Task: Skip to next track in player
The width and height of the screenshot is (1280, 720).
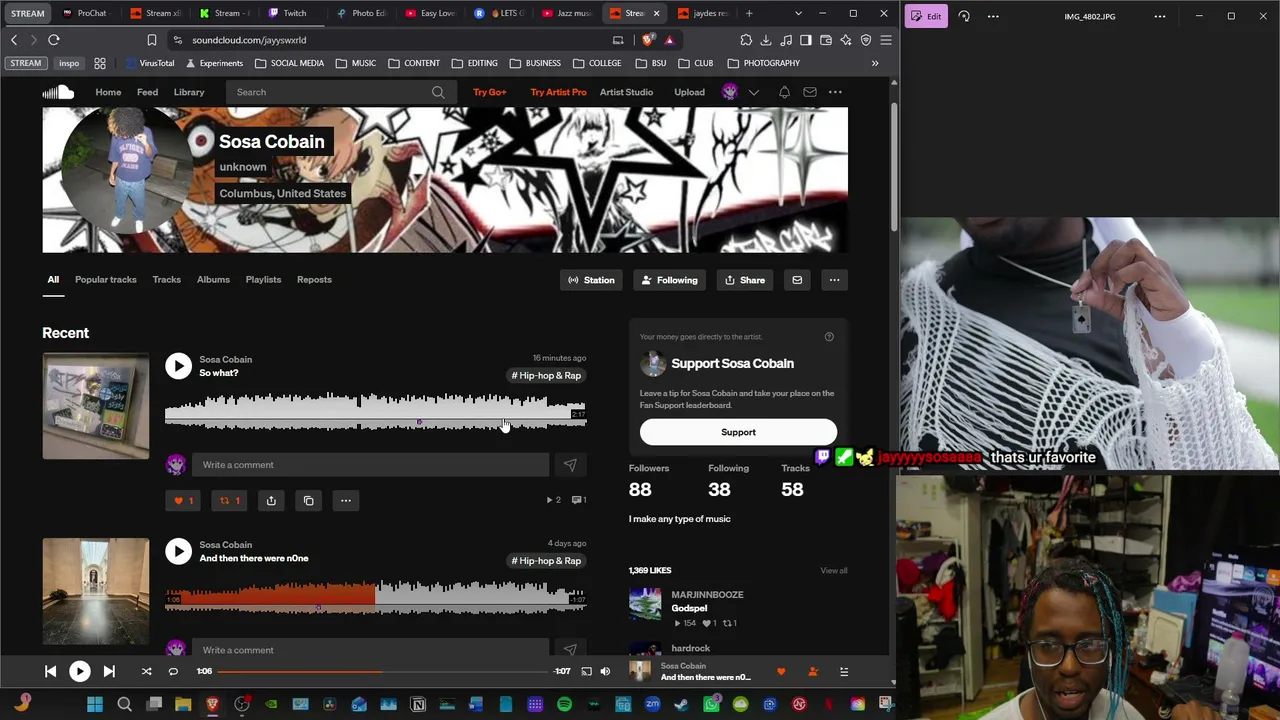Action: (x=109, y=672)
